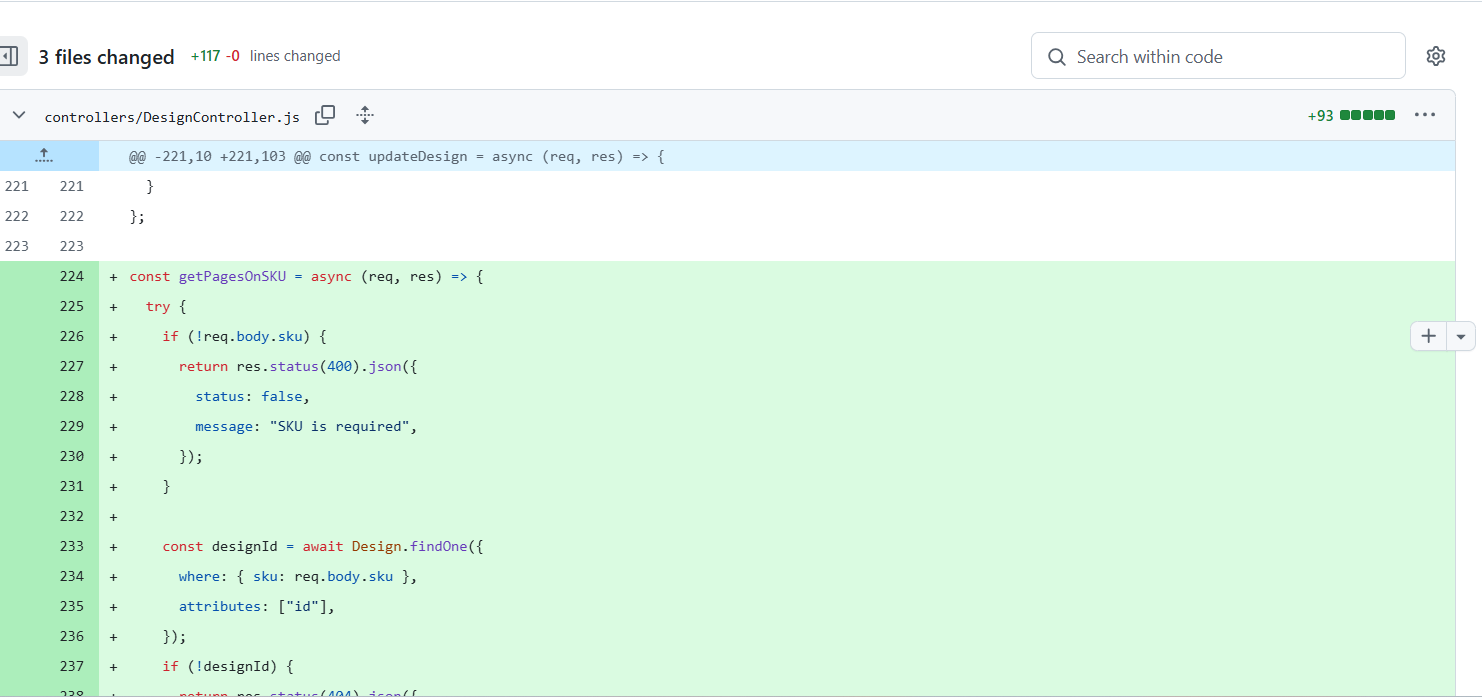Open diff view settings gear
Viewport: 1482px width, 697px height.
point(1435,56)
